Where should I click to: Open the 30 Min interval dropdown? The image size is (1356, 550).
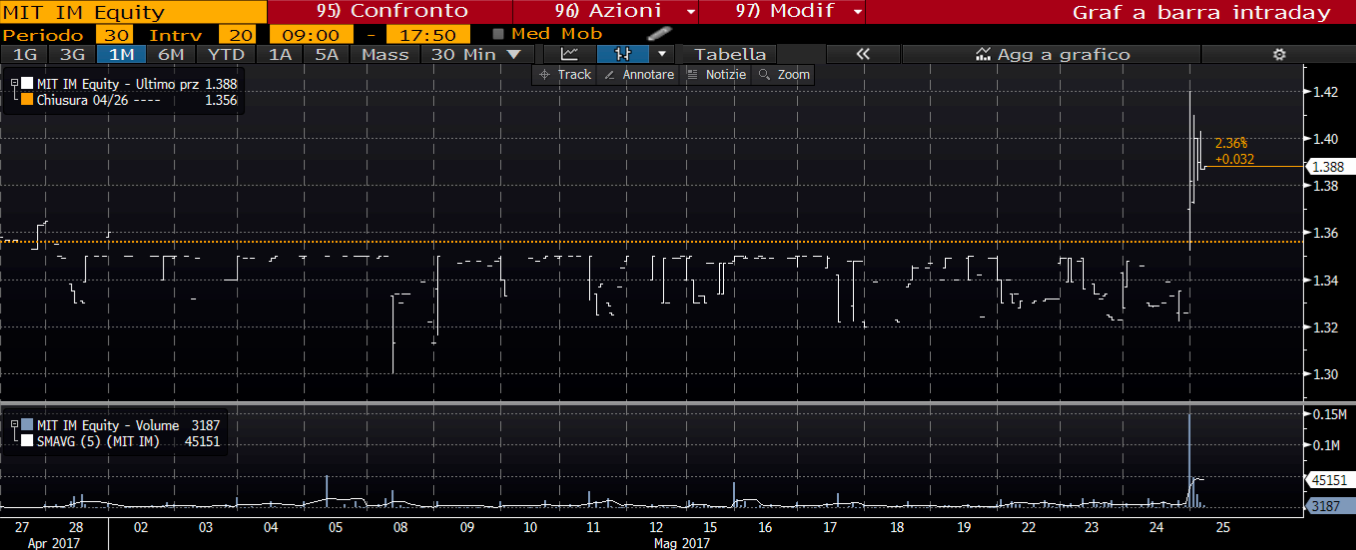pos(475,54)
